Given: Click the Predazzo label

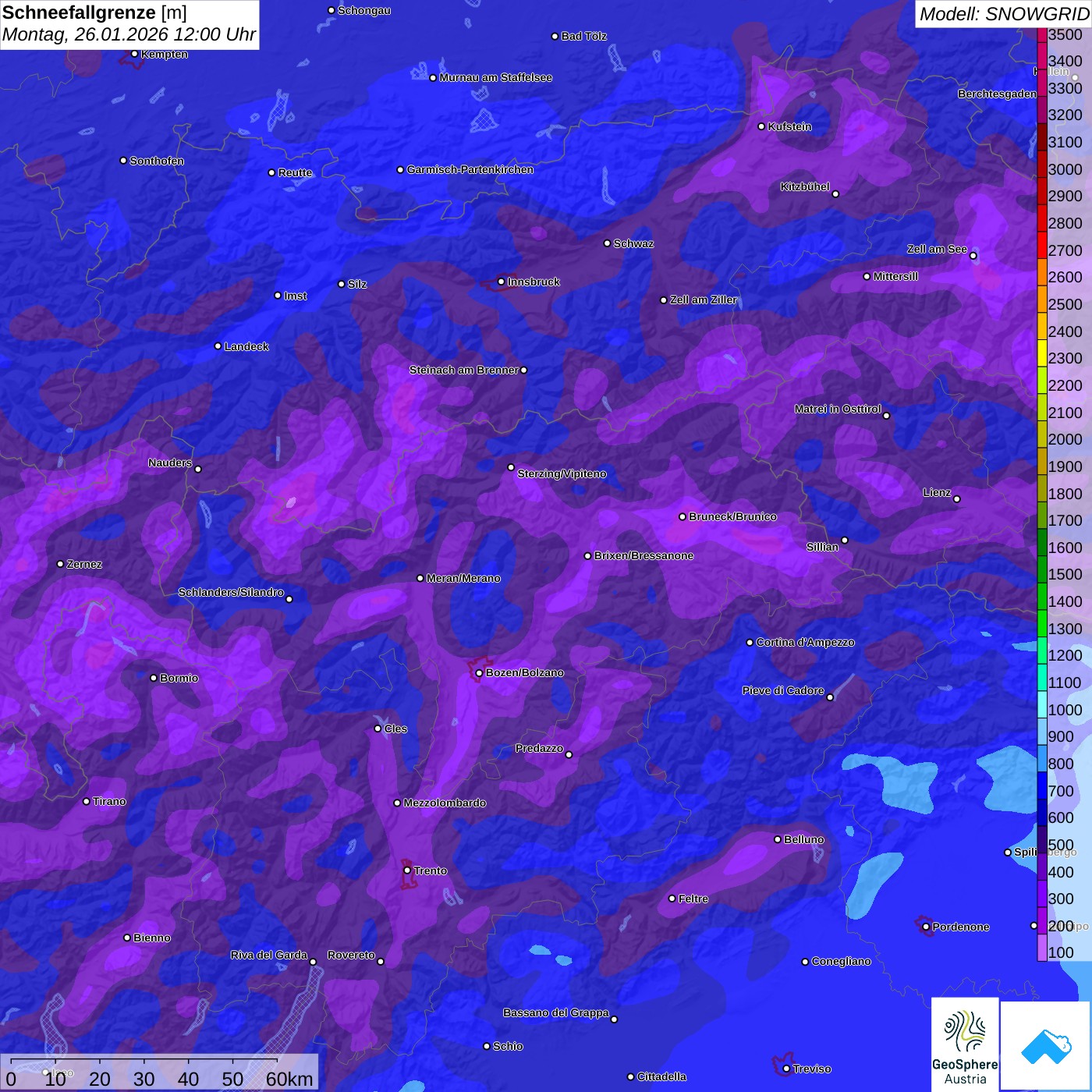Looking at the screenshot, I should [539, 748].
